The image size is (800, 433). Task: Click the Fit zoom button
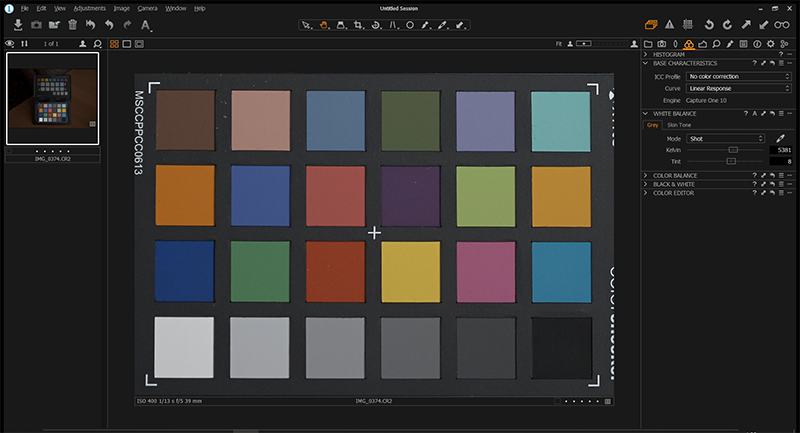tap(560, 44)
